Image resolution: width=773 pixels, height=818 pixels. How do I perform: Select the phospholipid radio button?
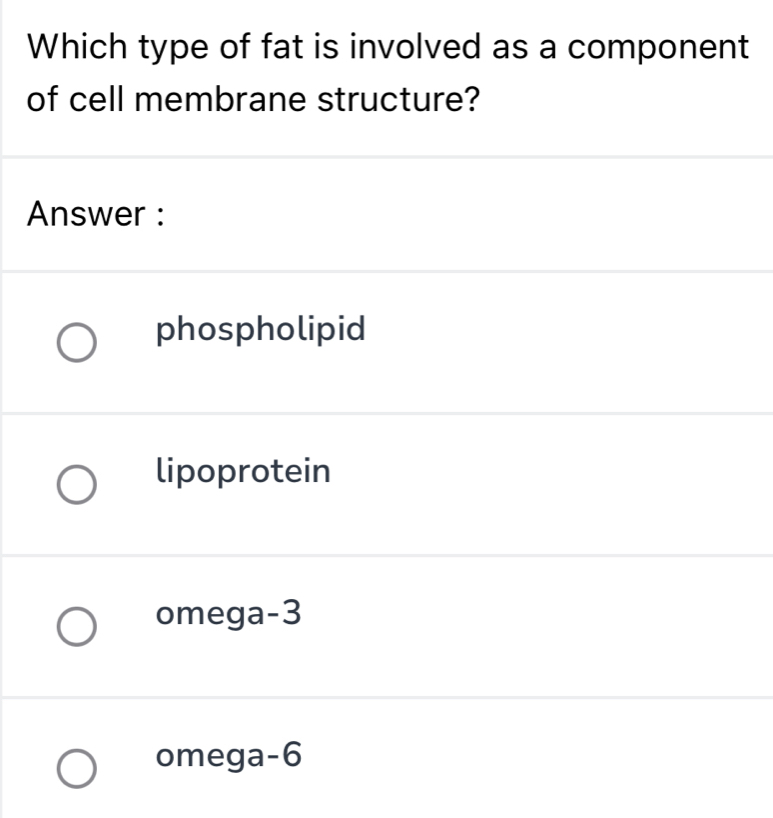coord(76,343)
